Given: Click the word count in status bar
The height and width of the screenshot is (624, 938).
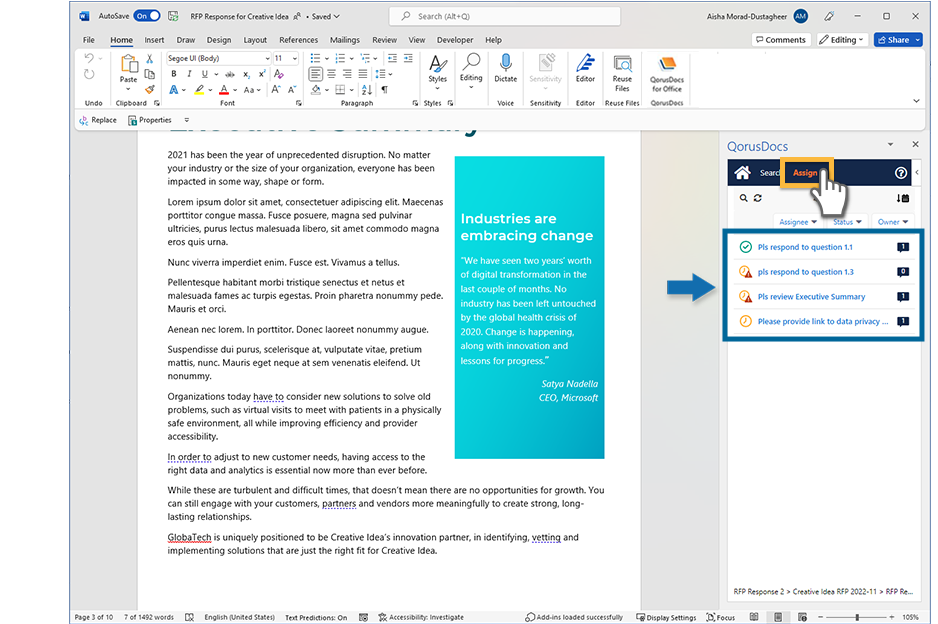Looking at the screenshot, I should click(148, 617).
